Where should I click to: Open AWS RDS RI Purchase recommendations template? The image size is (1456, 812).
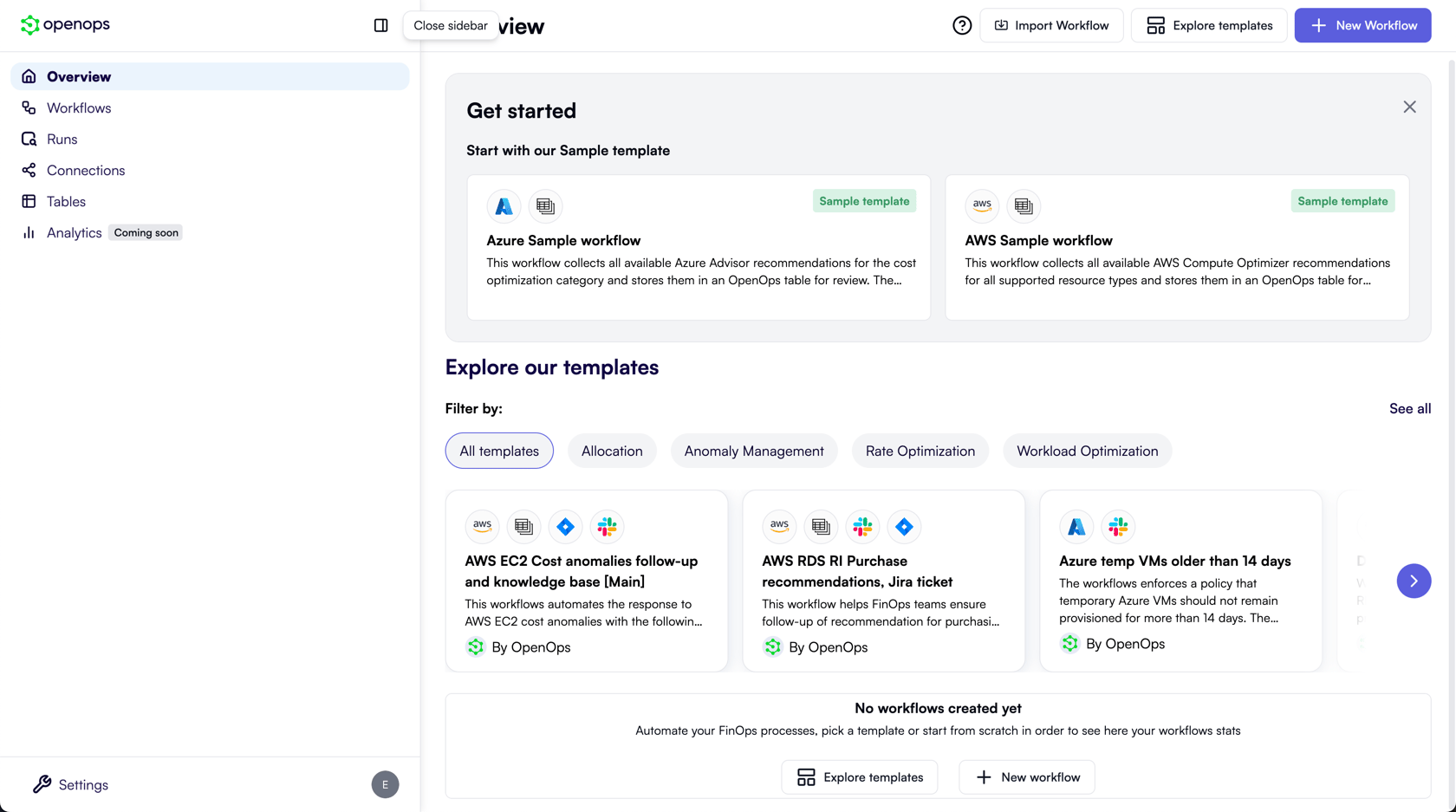pyautogui.click(x=883, y=581)
